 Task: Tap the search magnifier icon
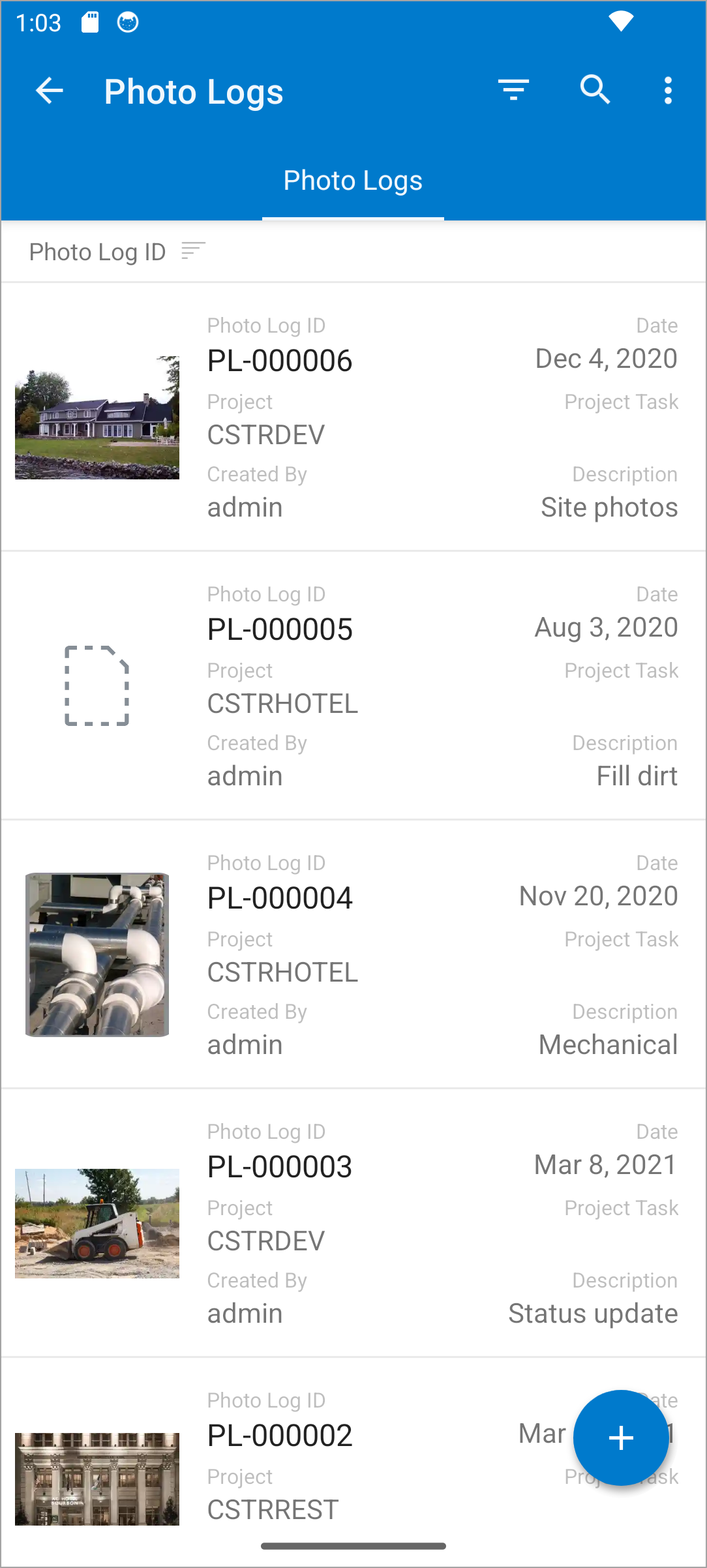(x=595, y=90)
